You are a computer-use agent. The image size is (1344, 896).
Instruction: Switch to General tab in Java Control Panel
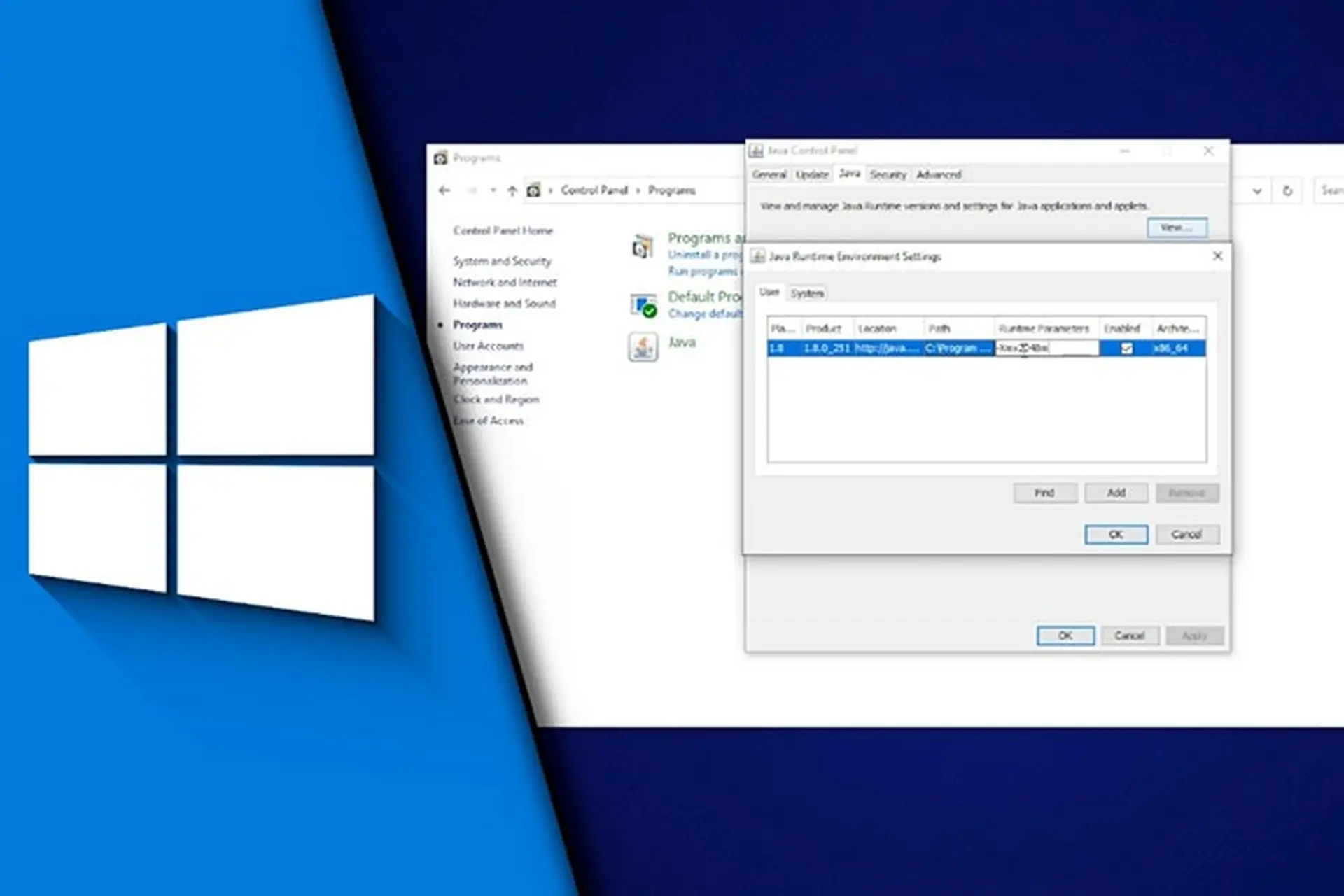tap(769, 174)
